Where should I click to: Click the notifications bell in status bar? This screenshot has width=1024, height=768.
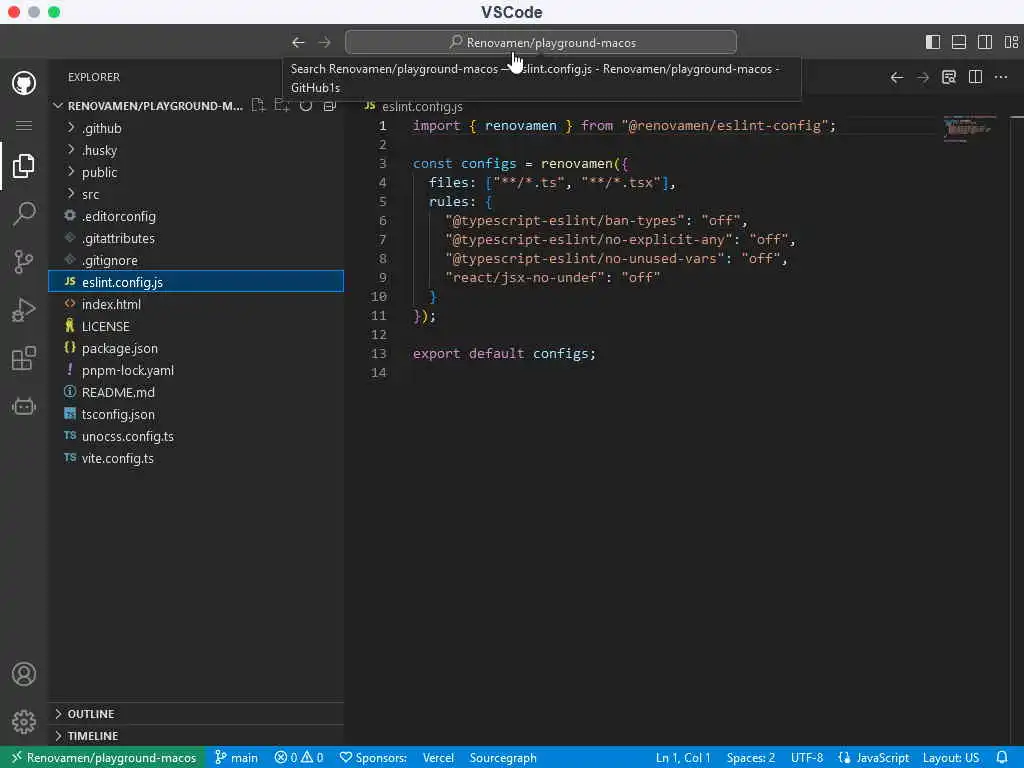tap(1002, 758)
